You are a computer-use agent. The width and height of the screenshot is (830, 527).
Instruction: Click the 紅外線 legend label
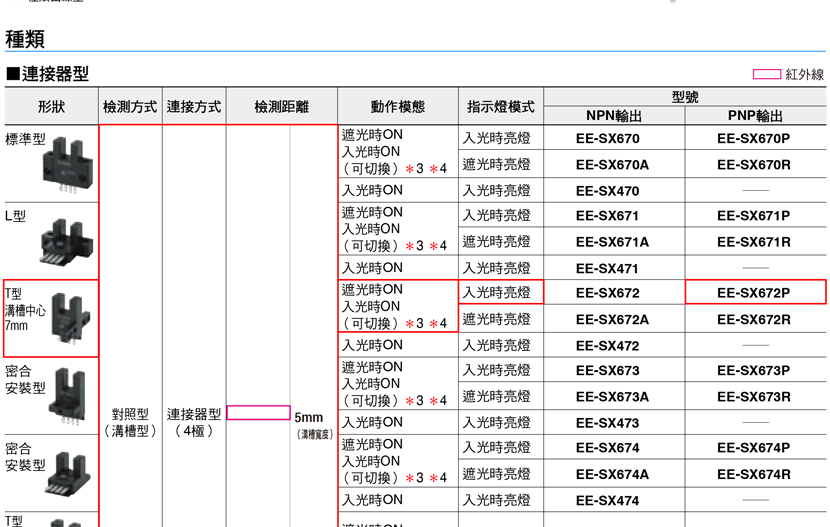coord(805,74)
